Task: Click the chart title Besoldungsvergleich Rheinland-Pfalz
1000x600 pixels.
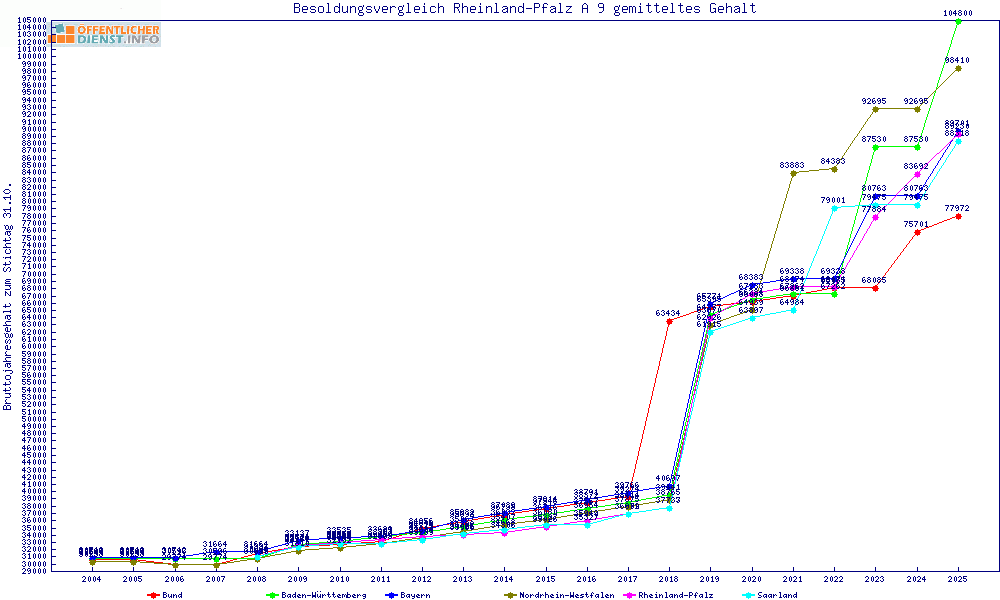Action: tap(524, 9)
